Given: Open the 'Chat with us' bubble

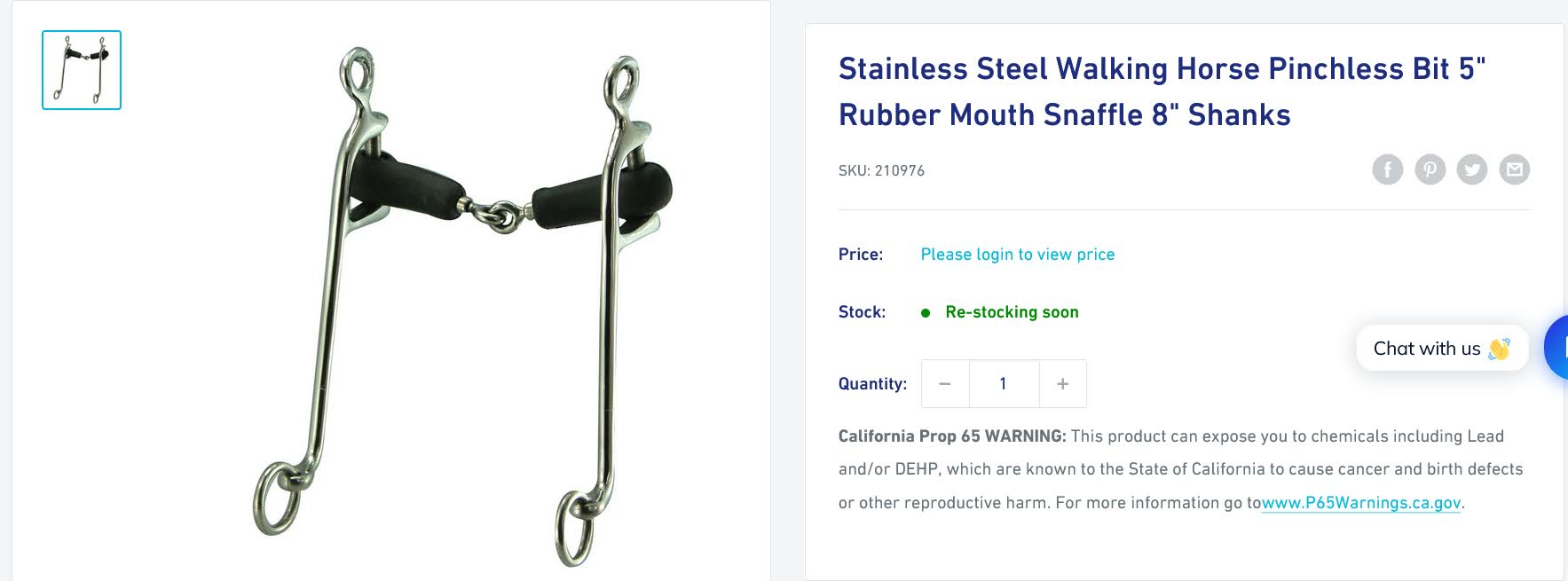Looking at the screenshot, I should tap(1442, 349).
